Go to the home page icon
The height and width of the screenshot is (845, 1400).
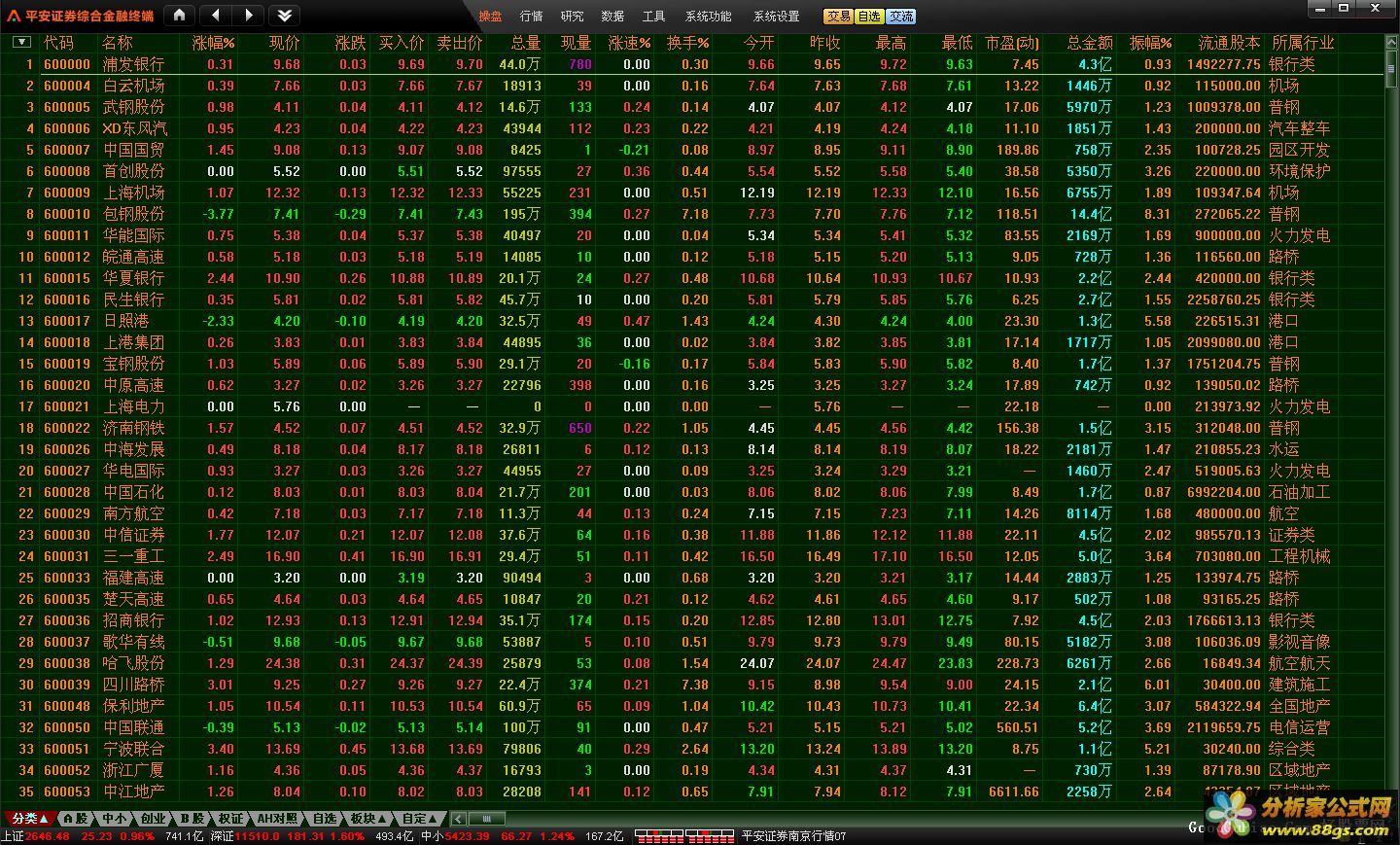click(x=180, y=16)
